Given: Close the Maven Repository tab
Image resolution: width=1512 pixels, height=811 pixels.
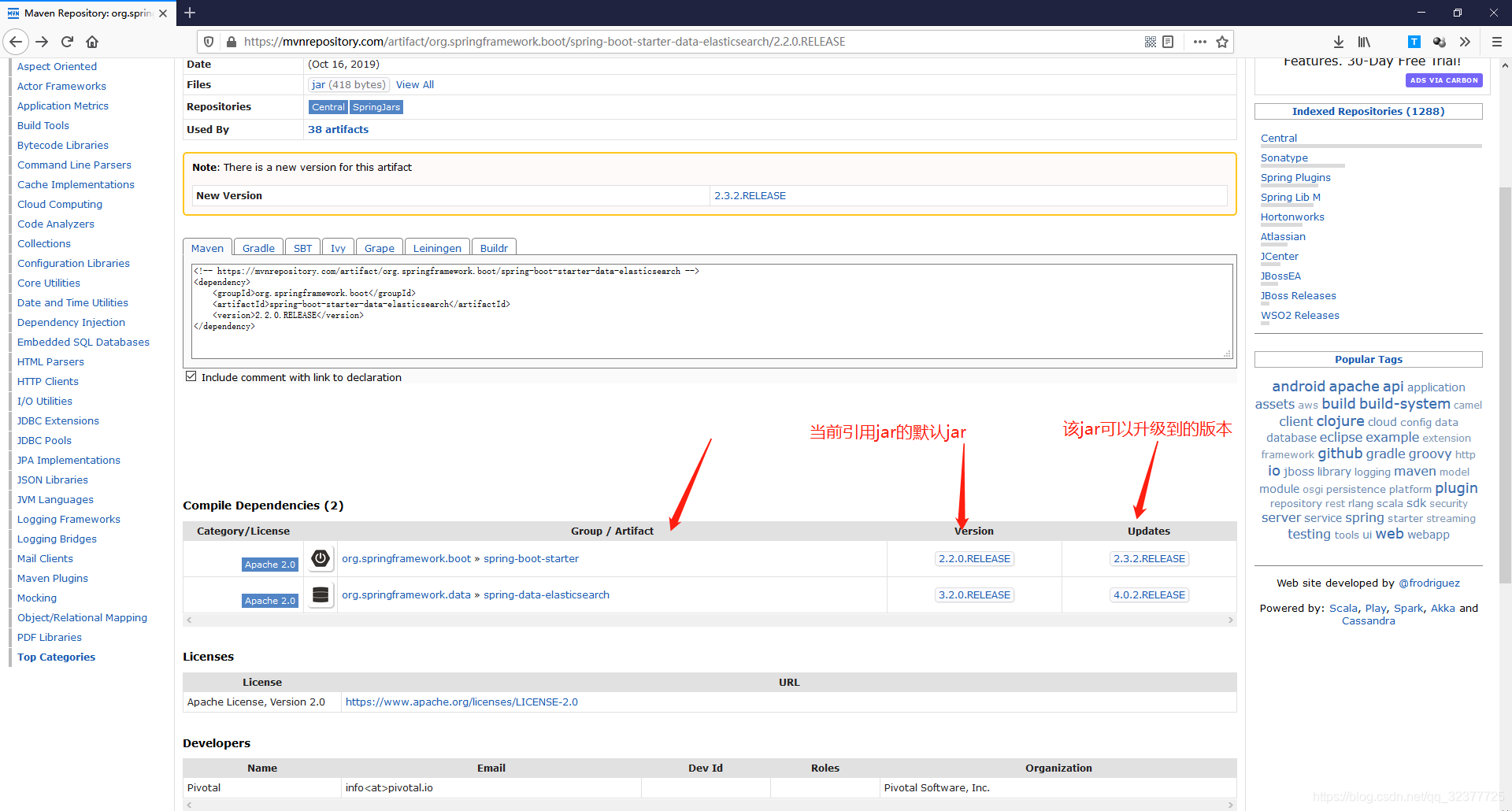Looking at the screenshot, I should tap(163, 13).
